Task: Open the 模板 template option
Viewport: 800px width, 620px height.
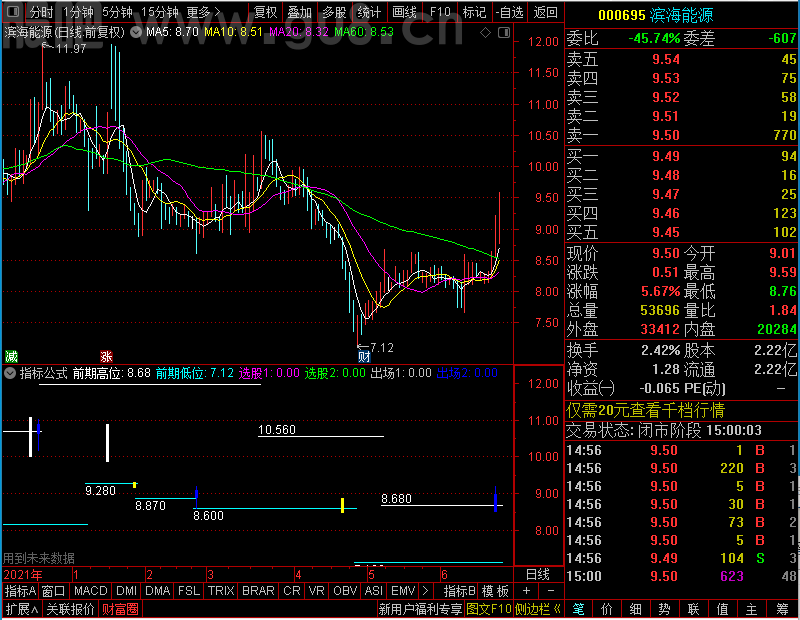Action: (495, 591)
